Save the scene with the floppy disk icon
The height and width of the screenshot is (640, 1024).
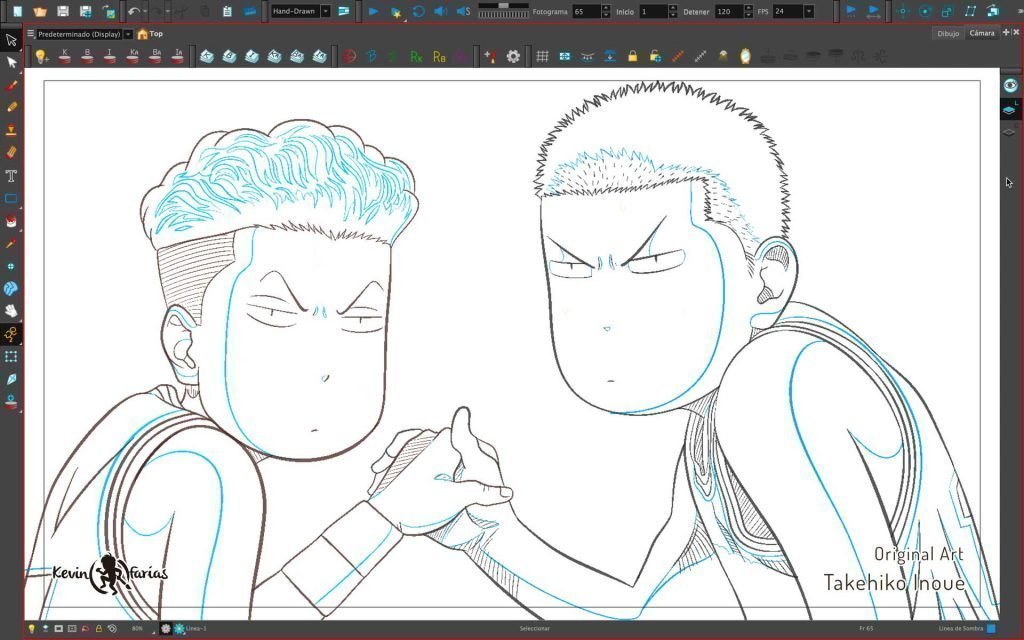[x=63, y=11]
